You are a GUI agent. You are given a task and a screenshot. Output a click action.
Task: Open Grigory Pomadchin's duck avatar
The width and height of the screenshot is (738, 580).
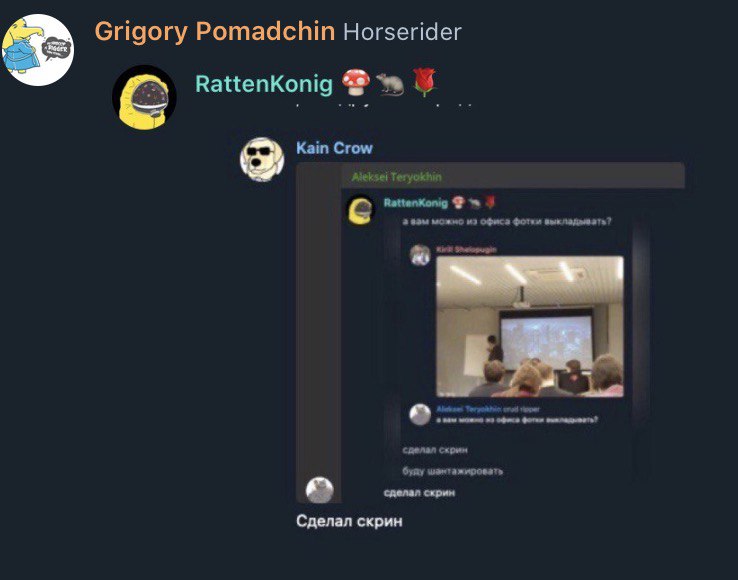(x=38, y=50)
